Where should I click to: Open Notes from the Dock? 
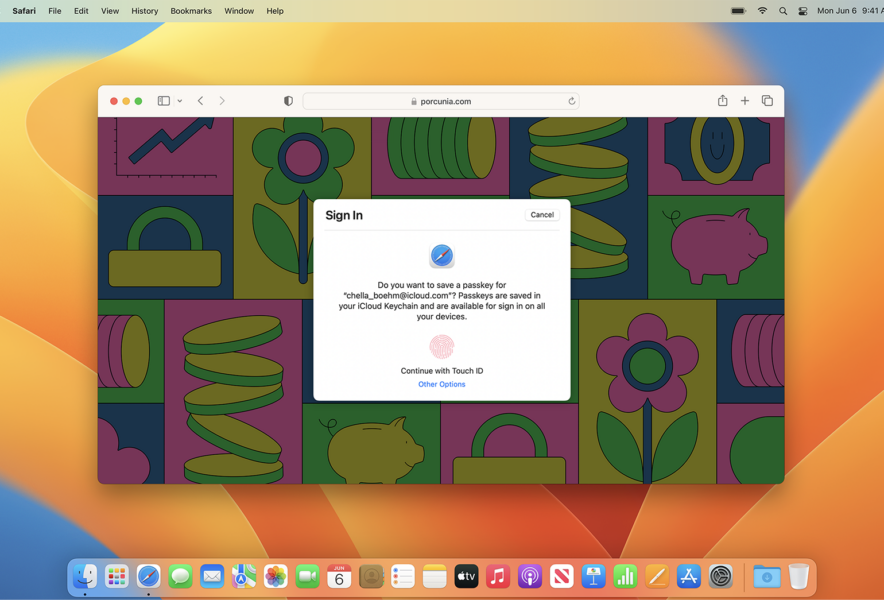click(x=434, y=576)
